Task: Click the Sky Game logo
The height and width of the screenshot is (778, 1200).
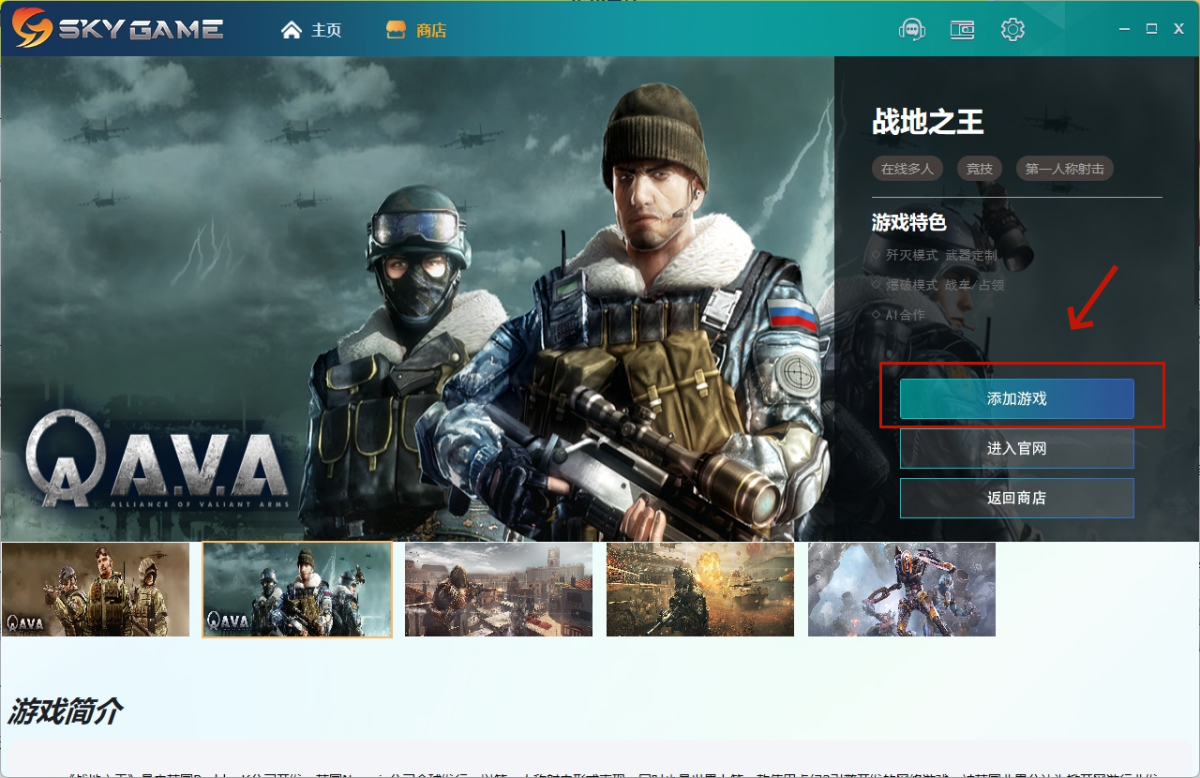Action: [118, 28]
